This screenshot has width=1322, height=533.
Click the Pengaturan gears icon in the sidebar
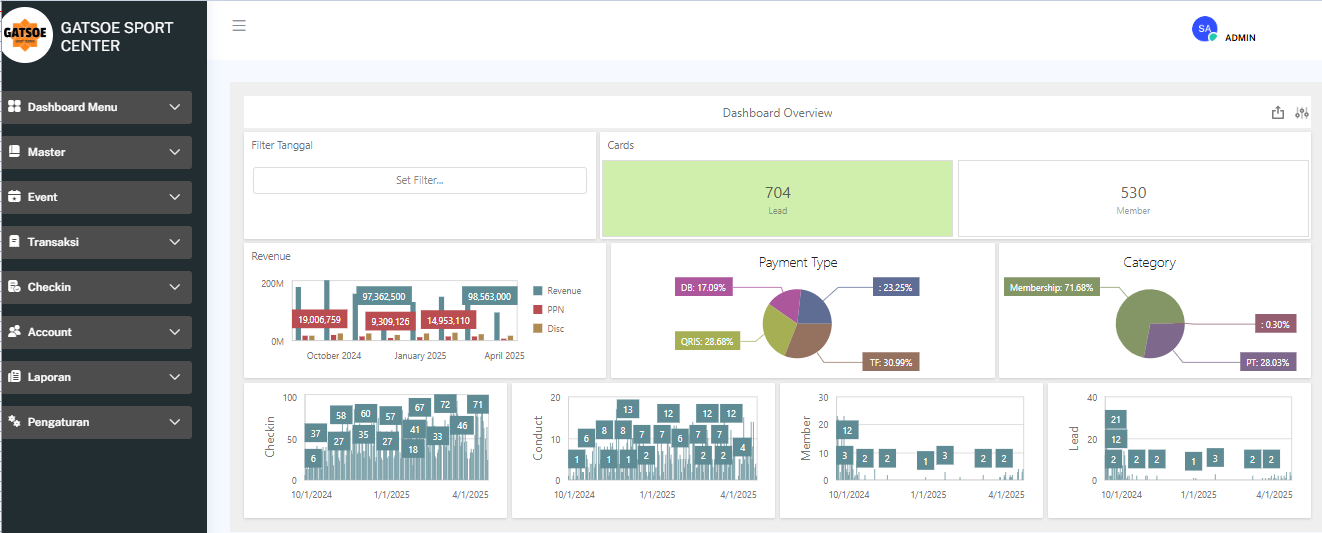point(14,422)
